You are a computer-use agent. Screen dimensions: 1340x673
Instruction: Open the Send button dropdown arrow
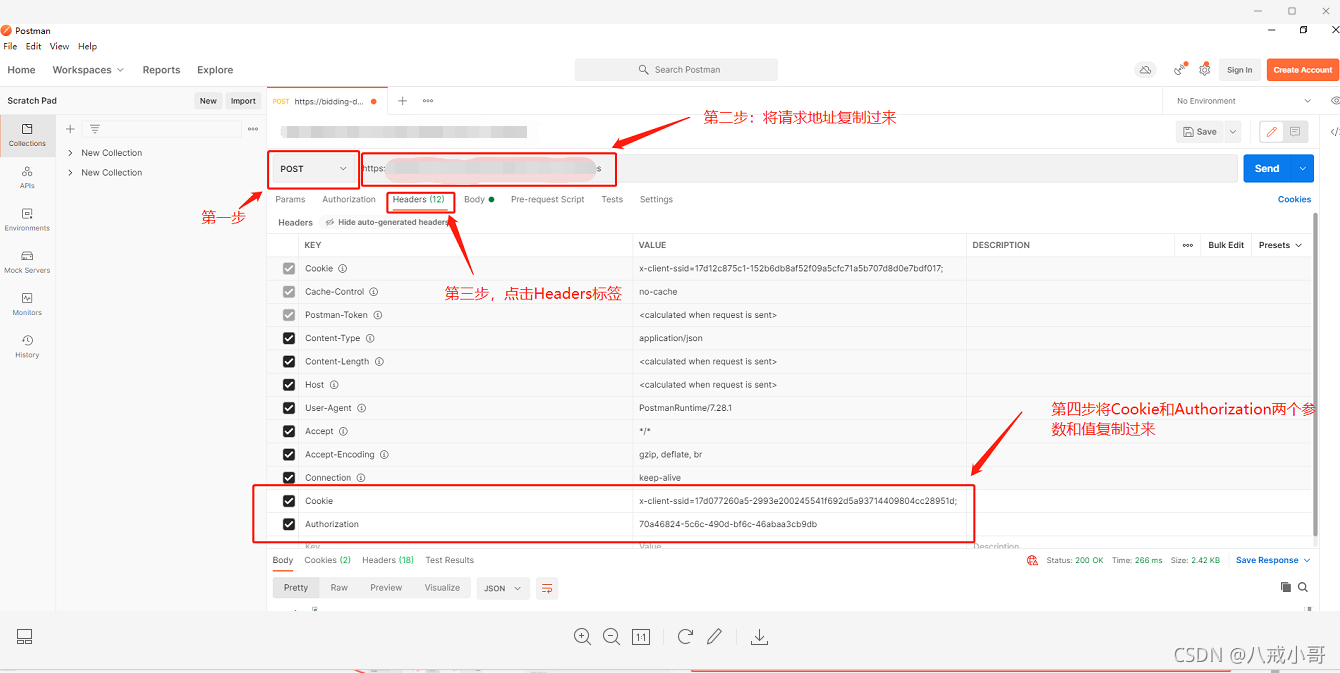[1303, 169]
